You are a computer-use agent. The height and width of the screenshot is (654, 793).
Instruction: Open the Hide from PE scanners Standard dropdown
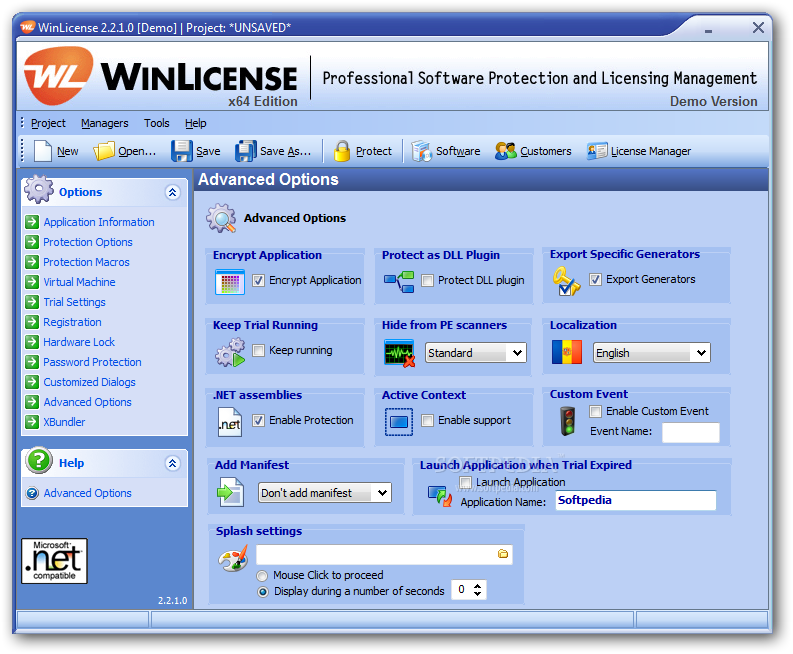click(475, 353)
